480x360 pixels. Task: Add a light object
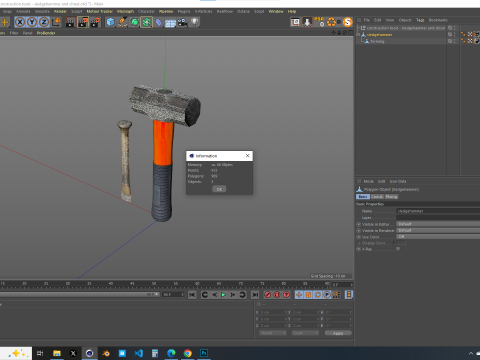[x=194, y=22]
